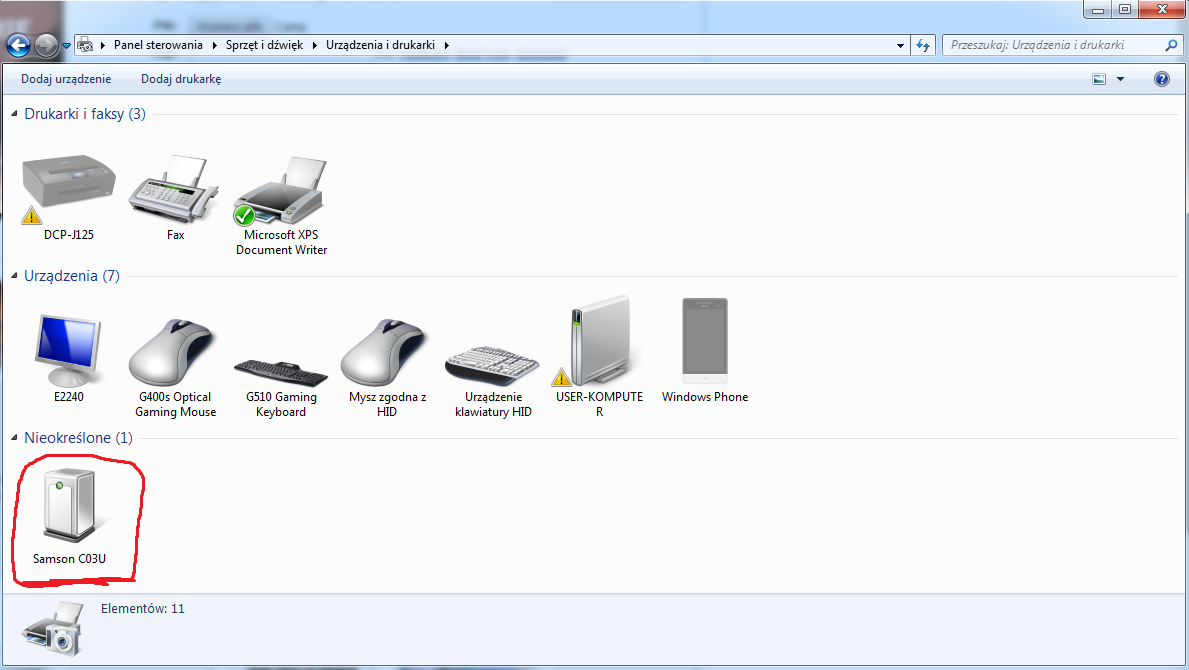The width and height of the screenshot is (1189, 670).
Task: Click the change view icon
Action: click(1099, 79)
